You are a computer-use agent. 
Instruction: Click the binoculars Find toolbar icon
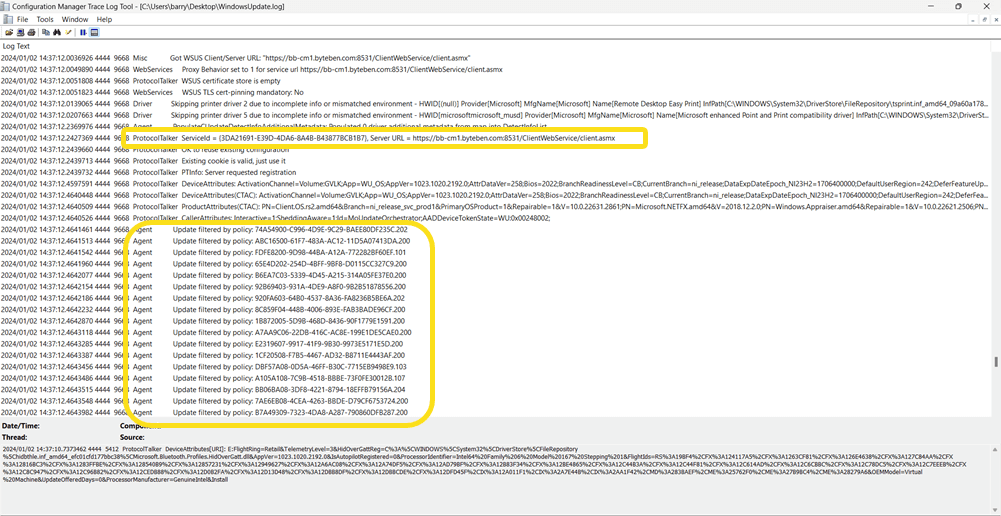[x=57, y=32]
